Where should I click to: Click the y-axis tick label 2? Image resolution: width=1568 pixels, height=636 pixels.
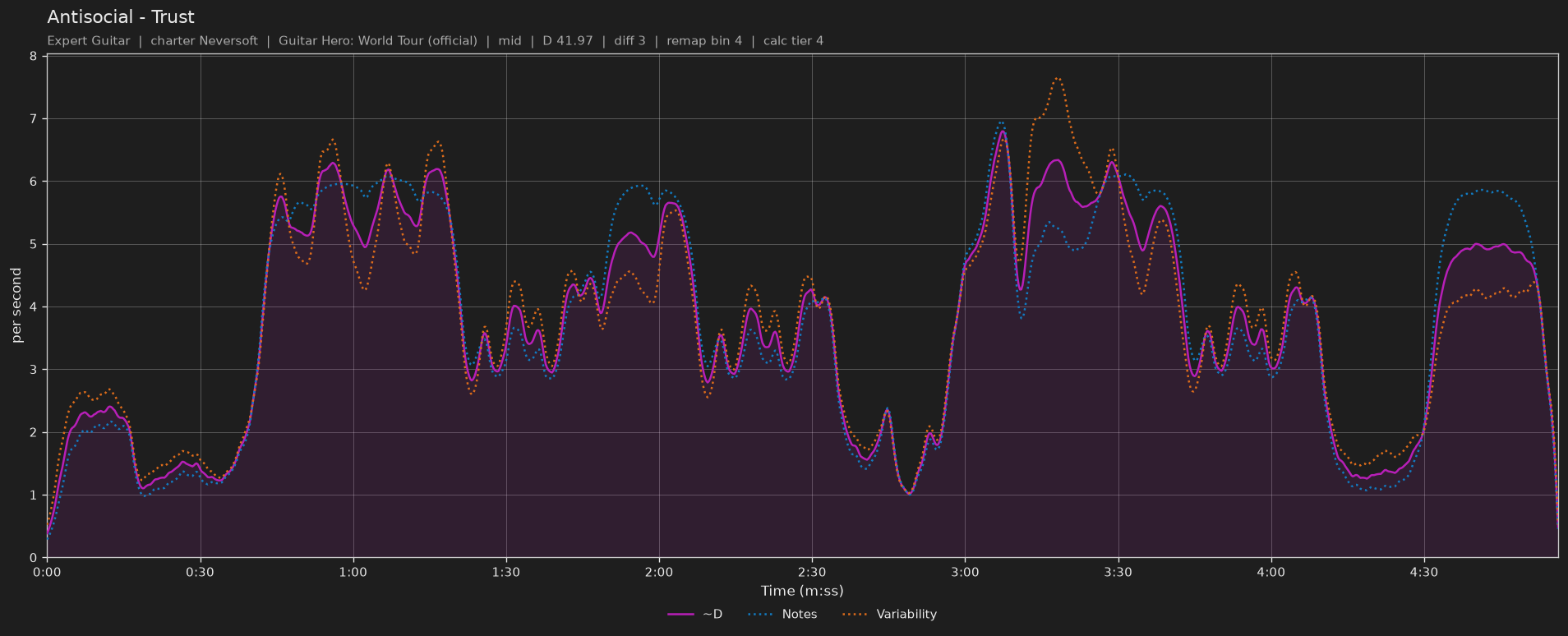[34, 433]
